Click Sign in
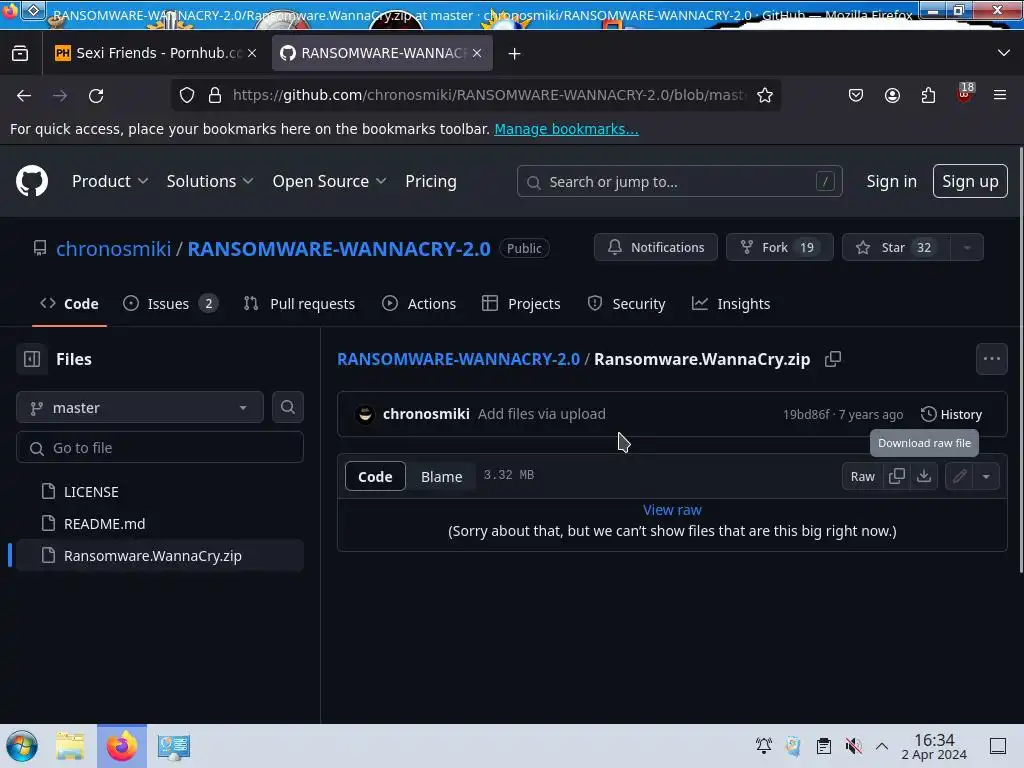 (x=891, y=181)
